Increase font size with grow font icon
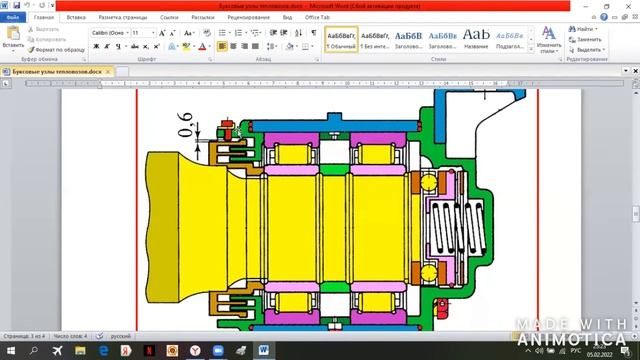640x360 pixels. (162, 33)
